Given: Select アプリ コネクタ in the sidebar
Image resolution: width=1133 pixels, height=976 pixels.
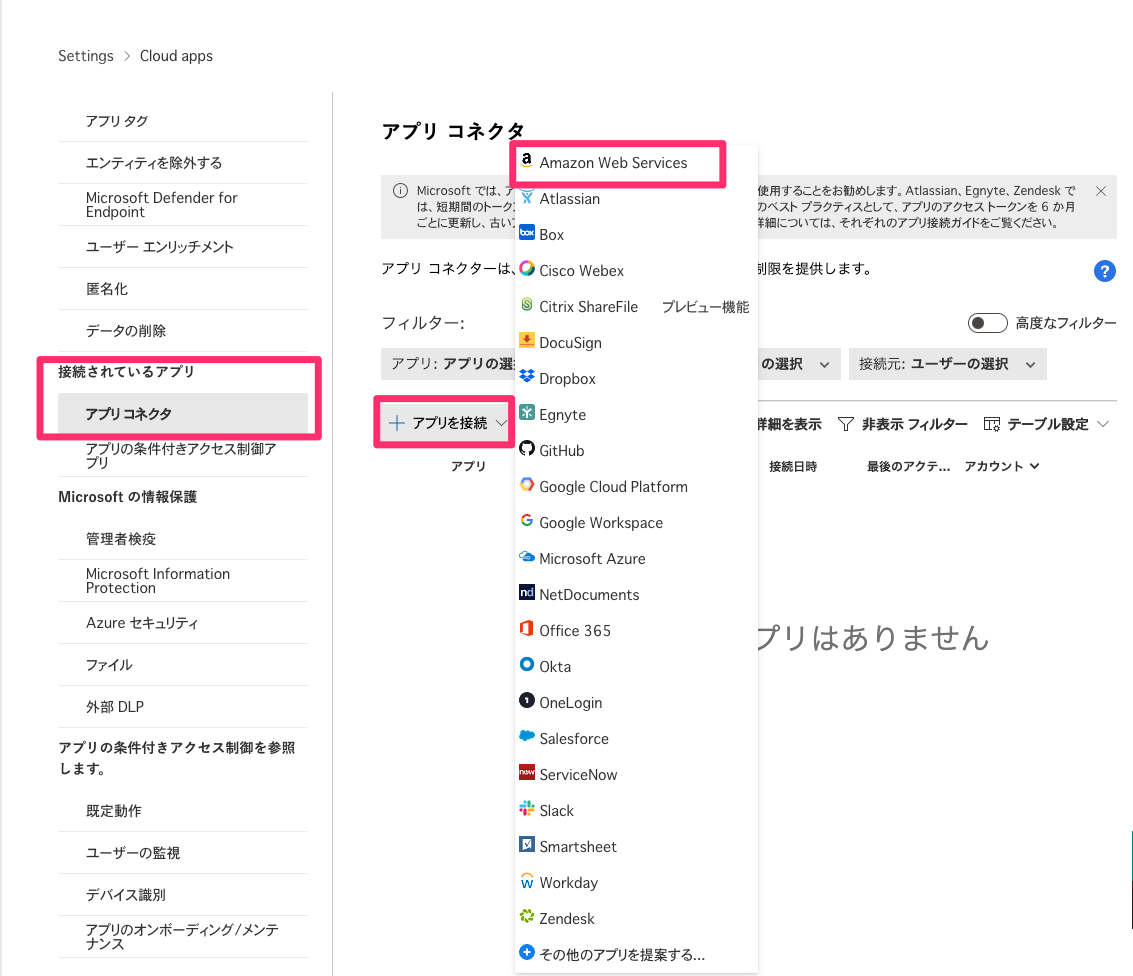Looking at the screenshot, I should tap(183, 413).
